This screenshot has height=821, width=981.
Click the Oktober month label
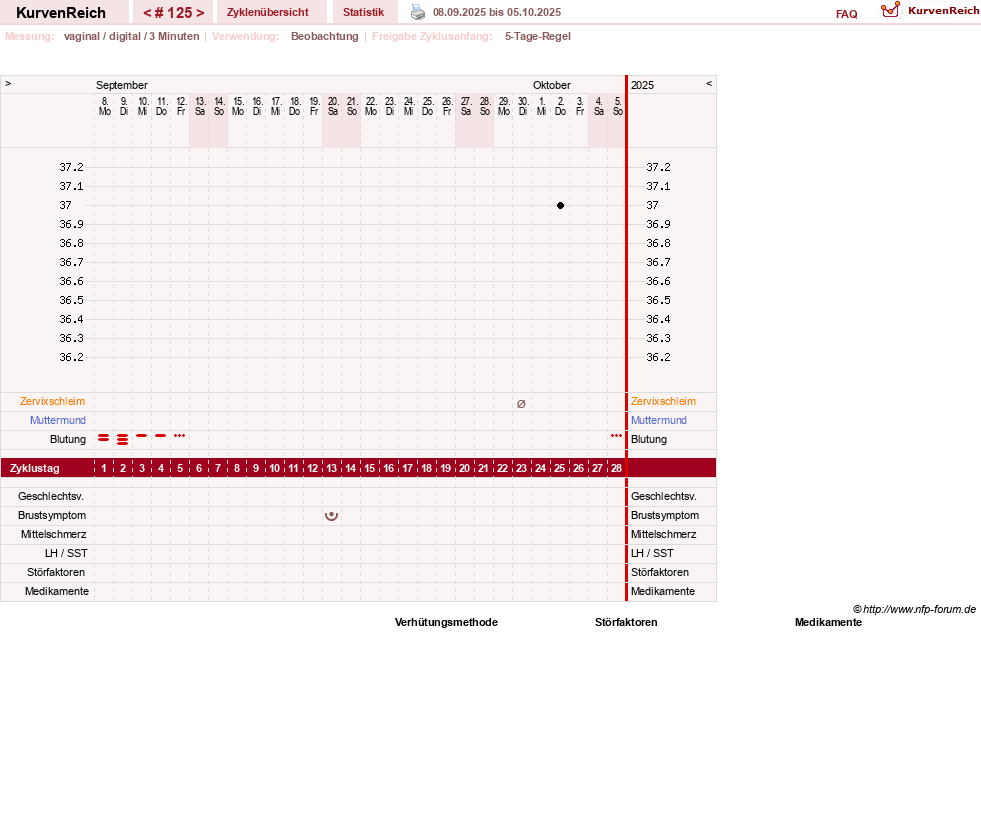point(552,85)
